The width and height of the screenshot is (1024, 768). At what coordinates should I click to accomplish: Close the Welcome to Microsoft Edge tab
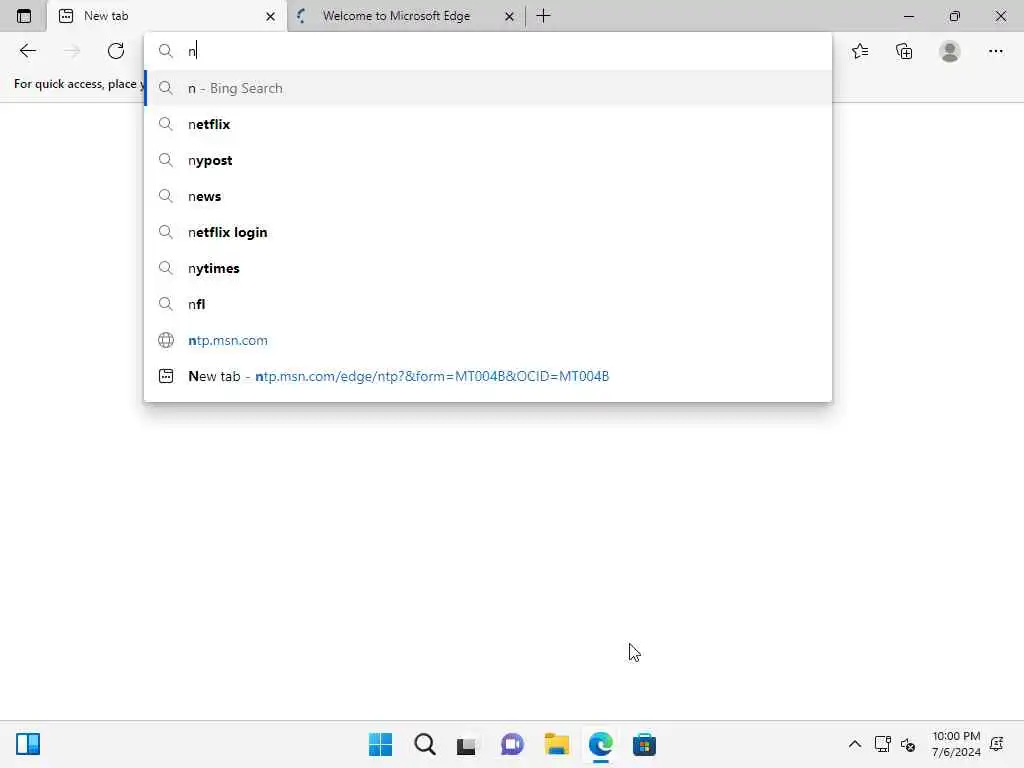click(509, 16)
